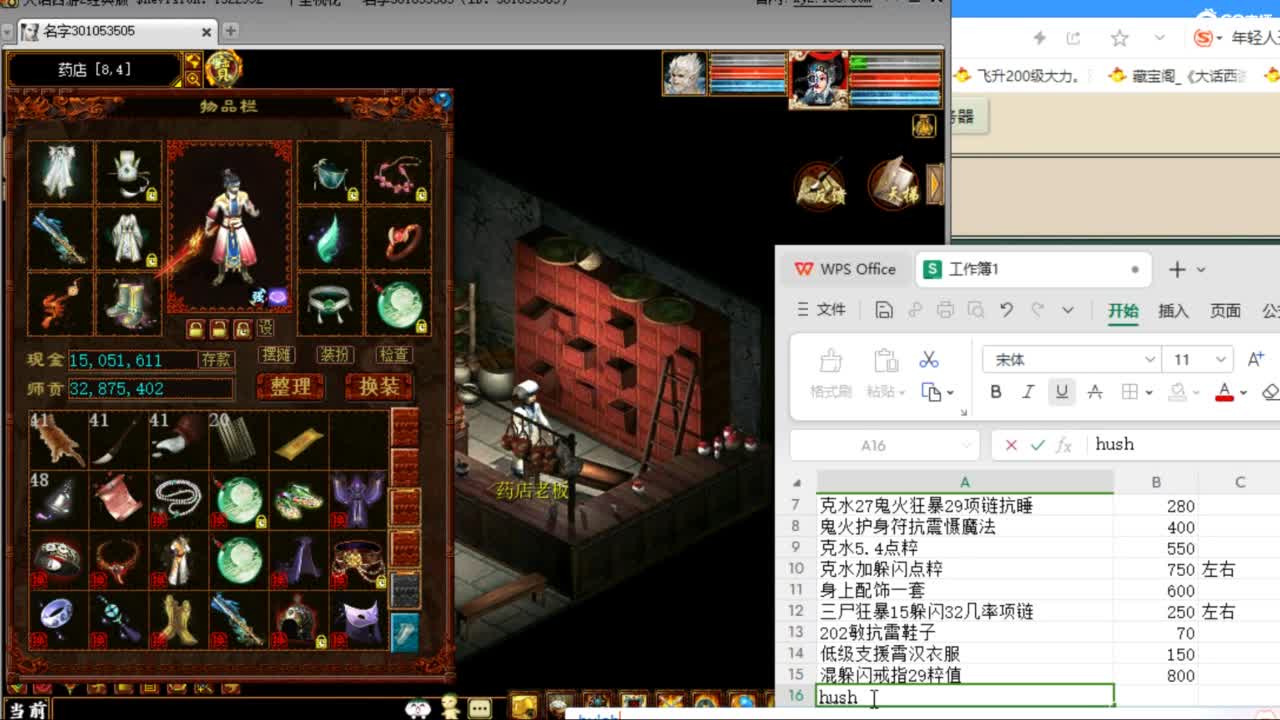Click the Copy icon in WPS ribbon
This screenshot has width=1280, height=720.
tap(931, 392)
